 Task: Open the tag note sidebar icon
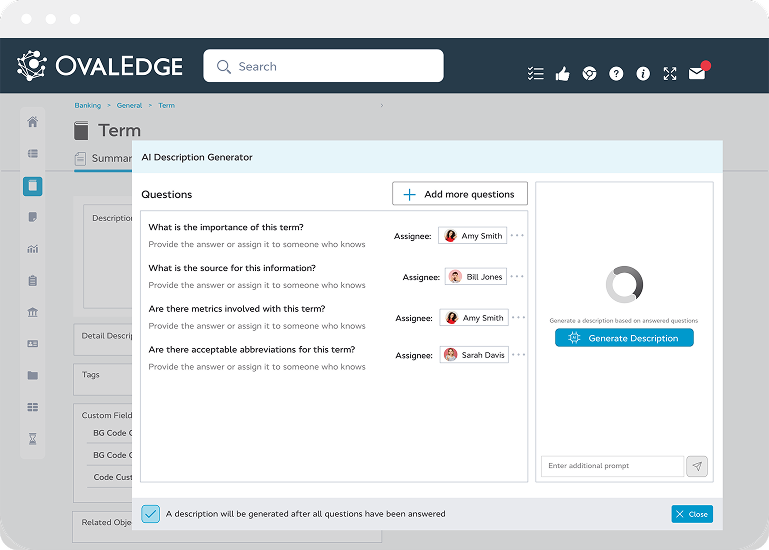(x=32, y=217)
